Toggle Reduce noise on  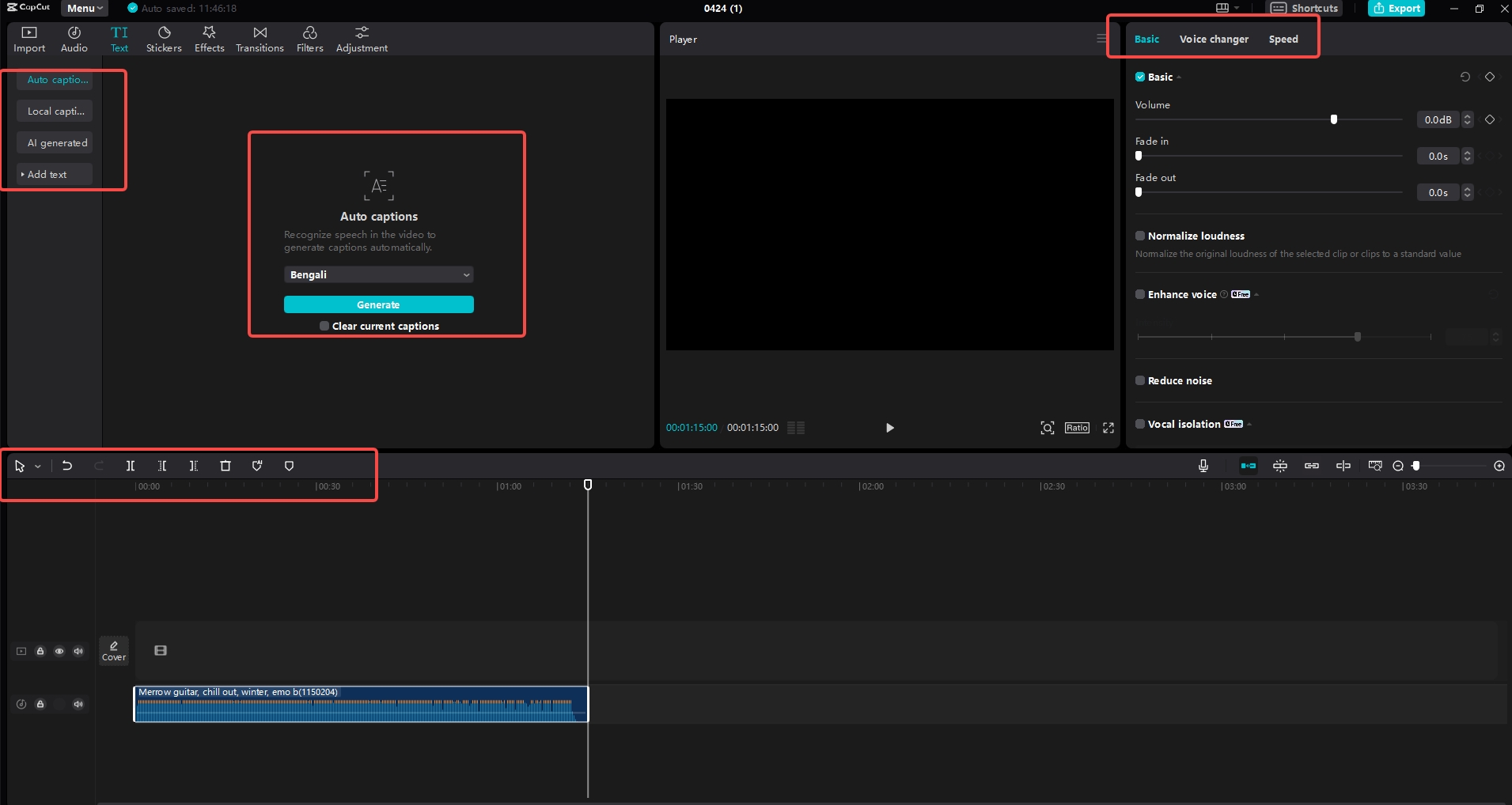1139,380
